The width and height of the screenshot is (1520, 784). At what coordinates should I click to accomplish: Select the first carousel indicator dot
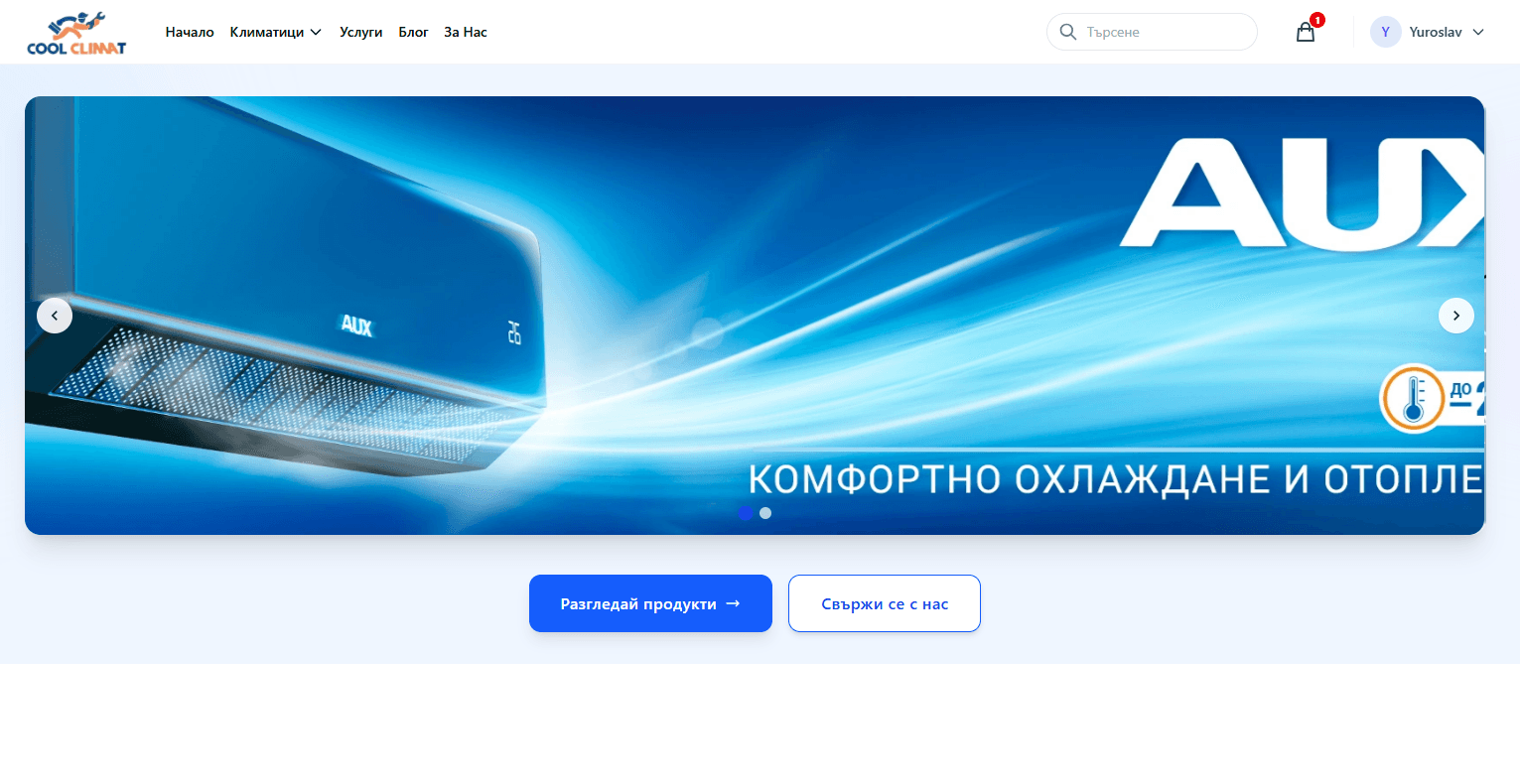pyautogui.click(x=745, y=513)
